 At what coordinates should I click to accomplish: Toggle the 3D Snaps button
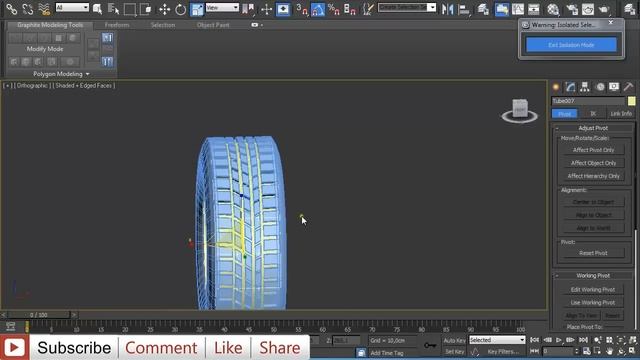(x=302, y=8)
